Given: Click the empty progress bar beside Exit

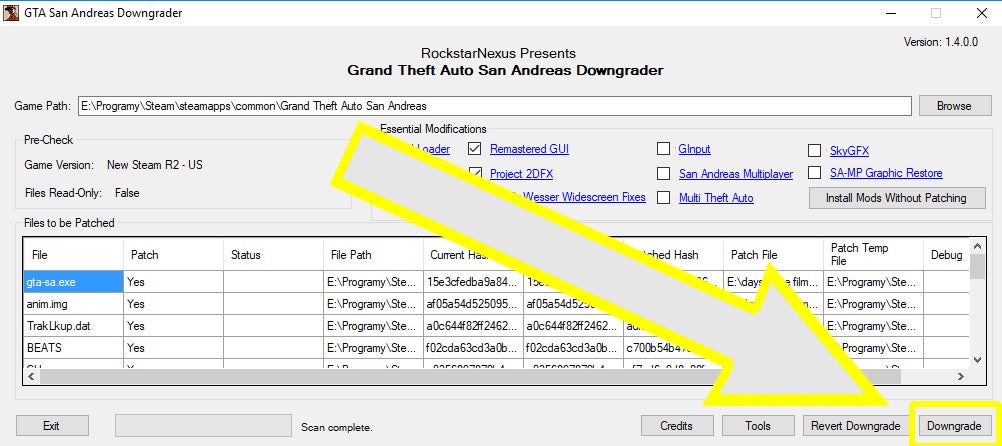Looking at the screenshot, I should (x=203, y=426).
